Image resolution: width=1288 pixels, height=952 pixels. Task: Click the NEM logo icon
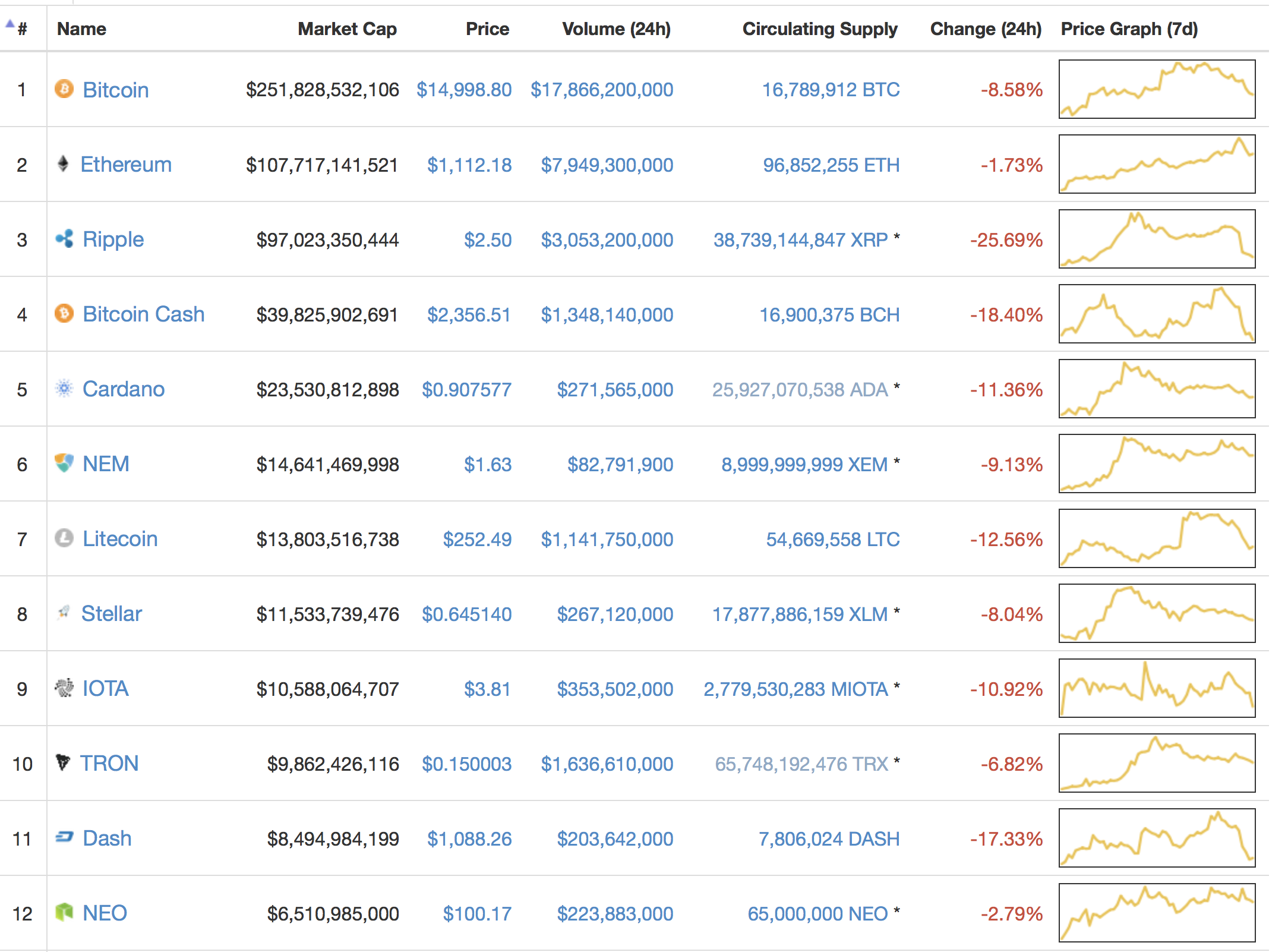click(x=64, y=464)
